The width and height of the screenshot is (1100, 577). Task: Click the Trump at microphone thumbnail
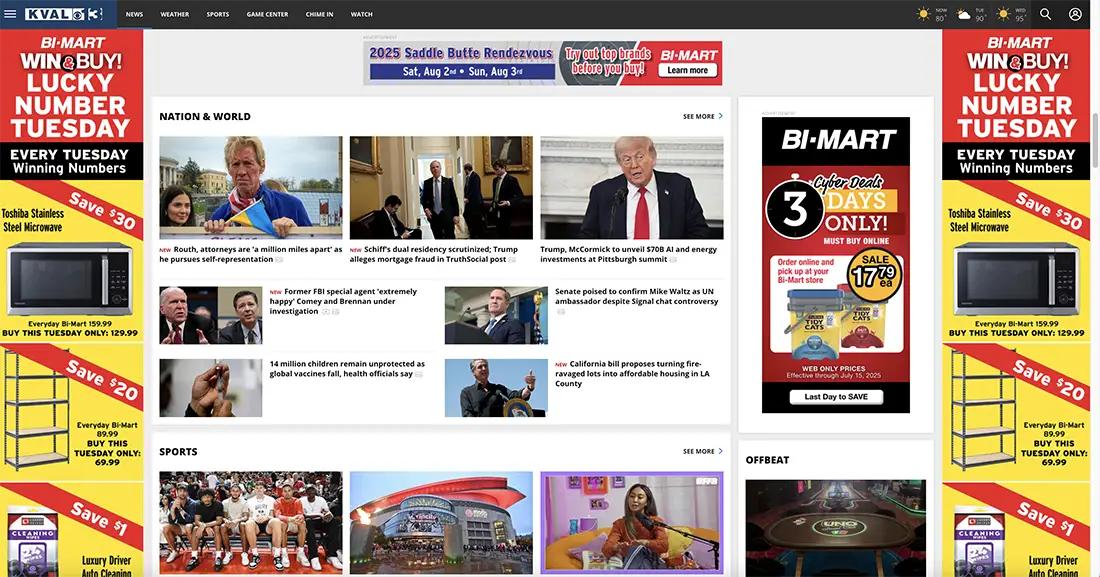[x=631, y=188]
